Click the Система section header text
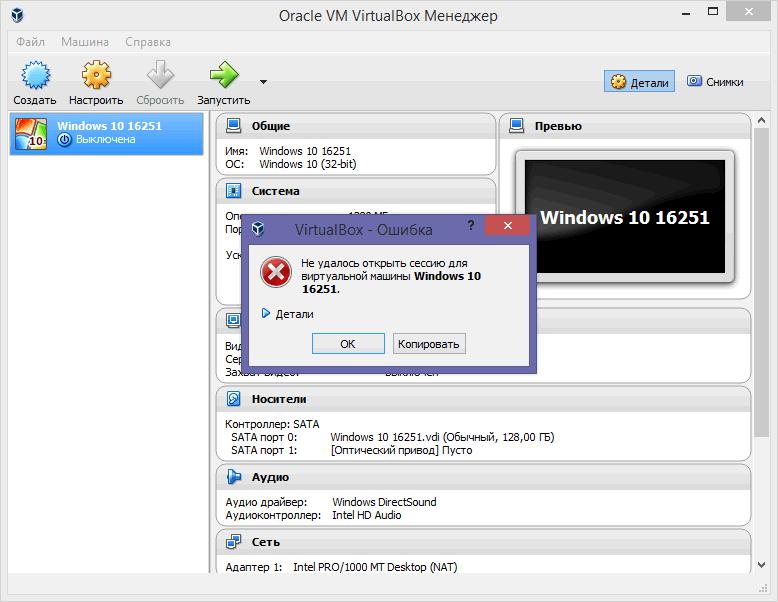This screenshot has width=778, height=602. [275, 191]
